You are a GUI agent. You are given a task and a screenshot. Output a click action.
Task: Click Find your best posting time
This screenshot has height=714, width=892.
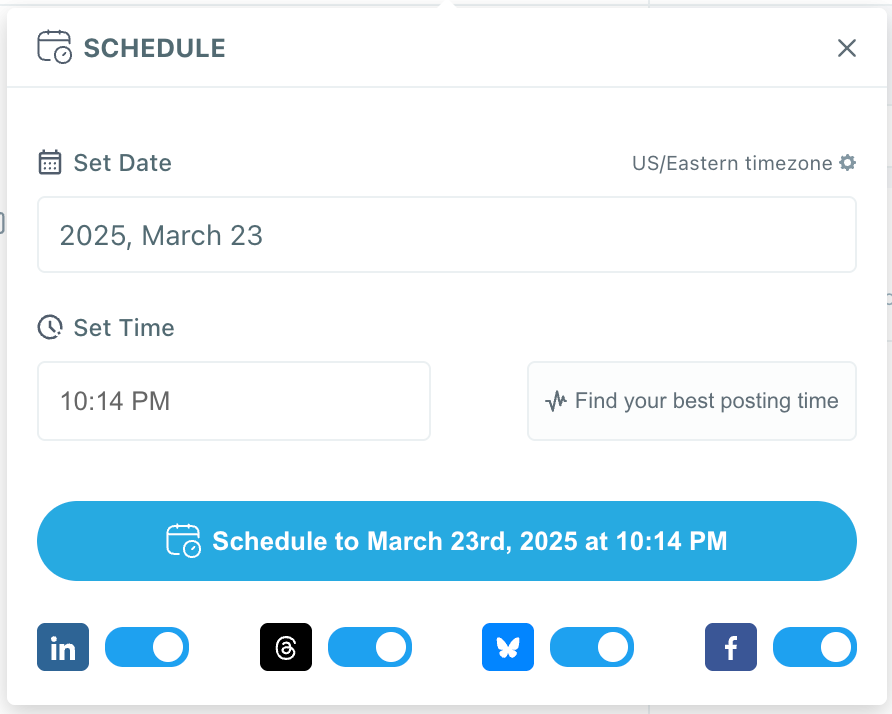(x=691, y=400)
